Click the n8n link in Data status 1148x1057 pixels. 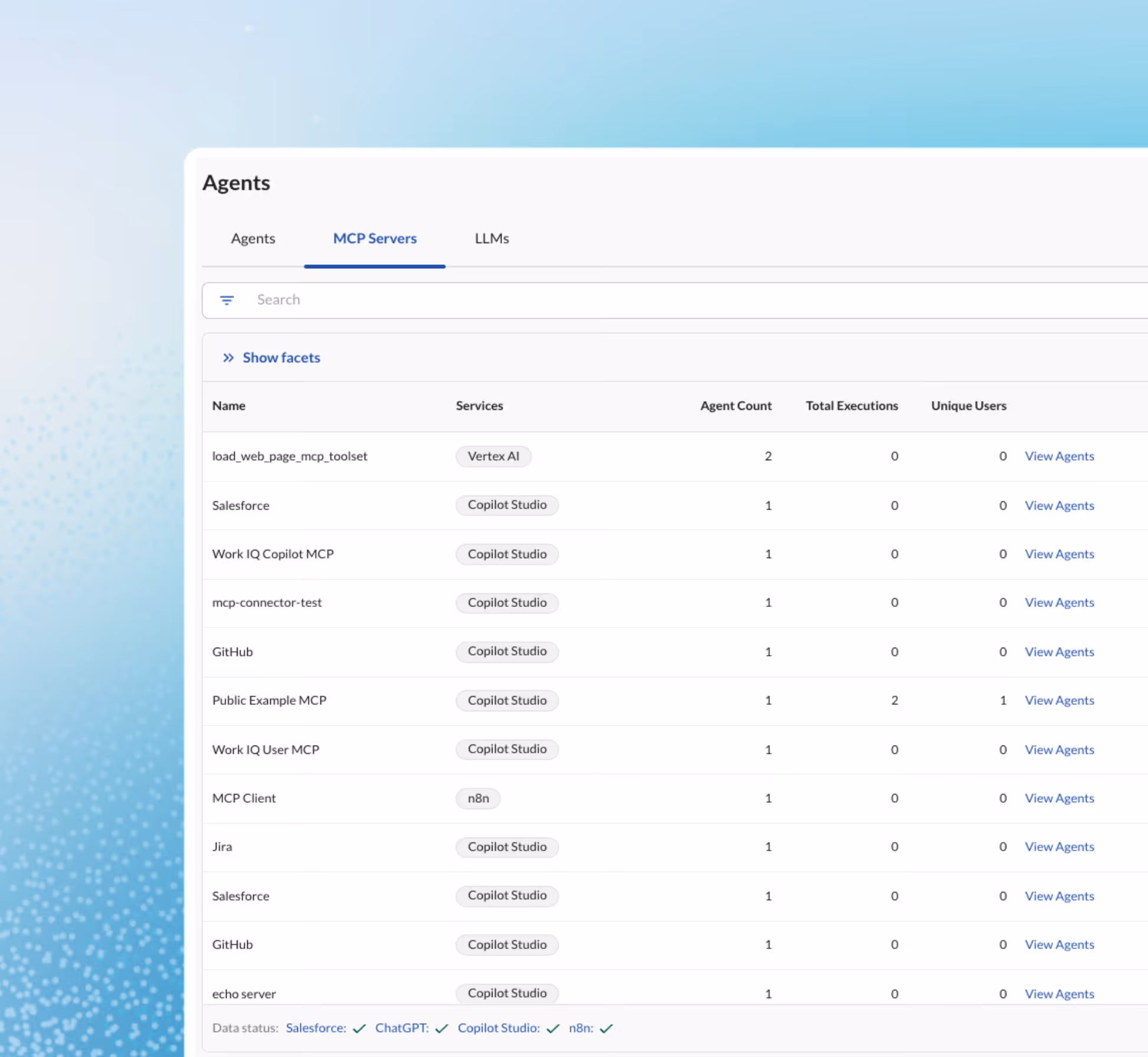tap(581, 1028)
